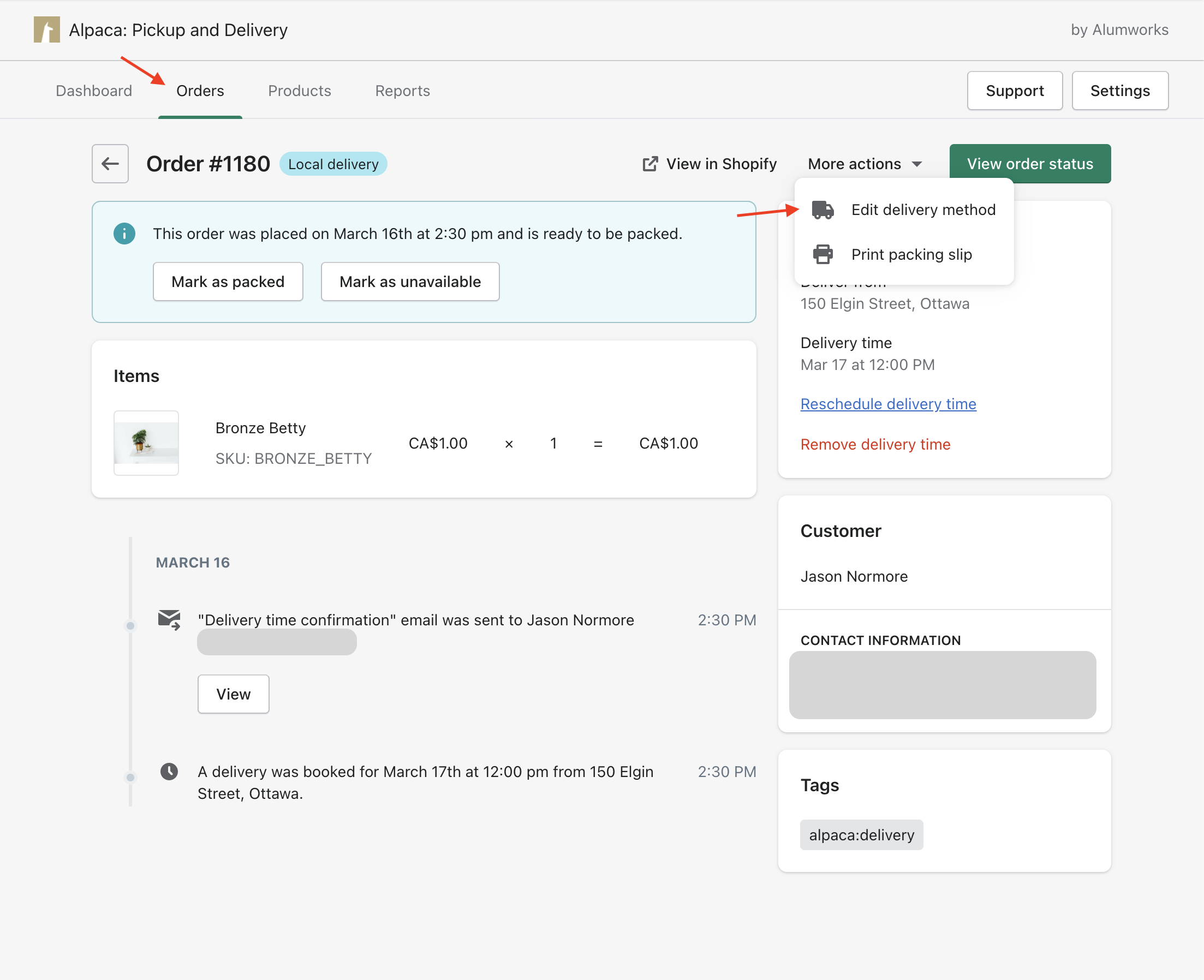Image resolution: width=1204 pixels, height=980 pixels.
Task: Click the Alpaca logo icon top left
Action: [x=47, y=29]
